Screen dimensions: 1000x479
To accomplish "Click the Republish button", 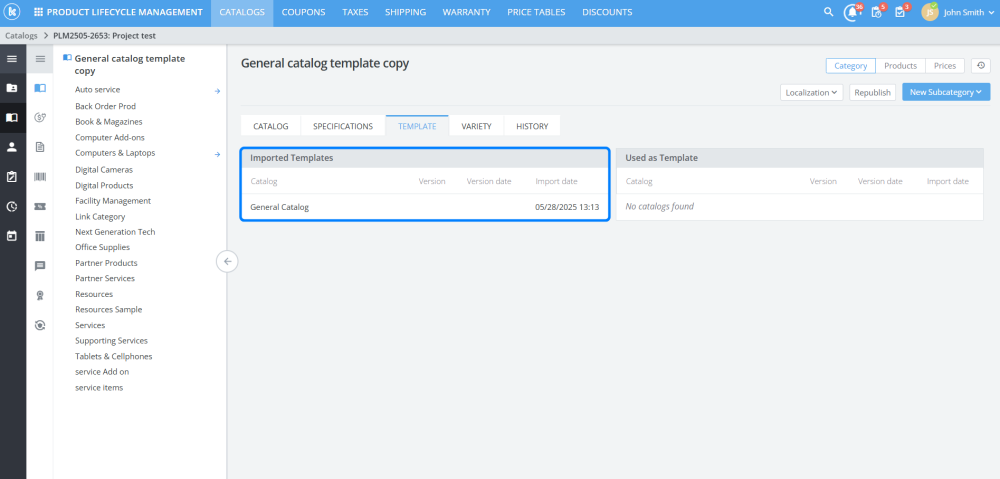I will pos(872,92).
